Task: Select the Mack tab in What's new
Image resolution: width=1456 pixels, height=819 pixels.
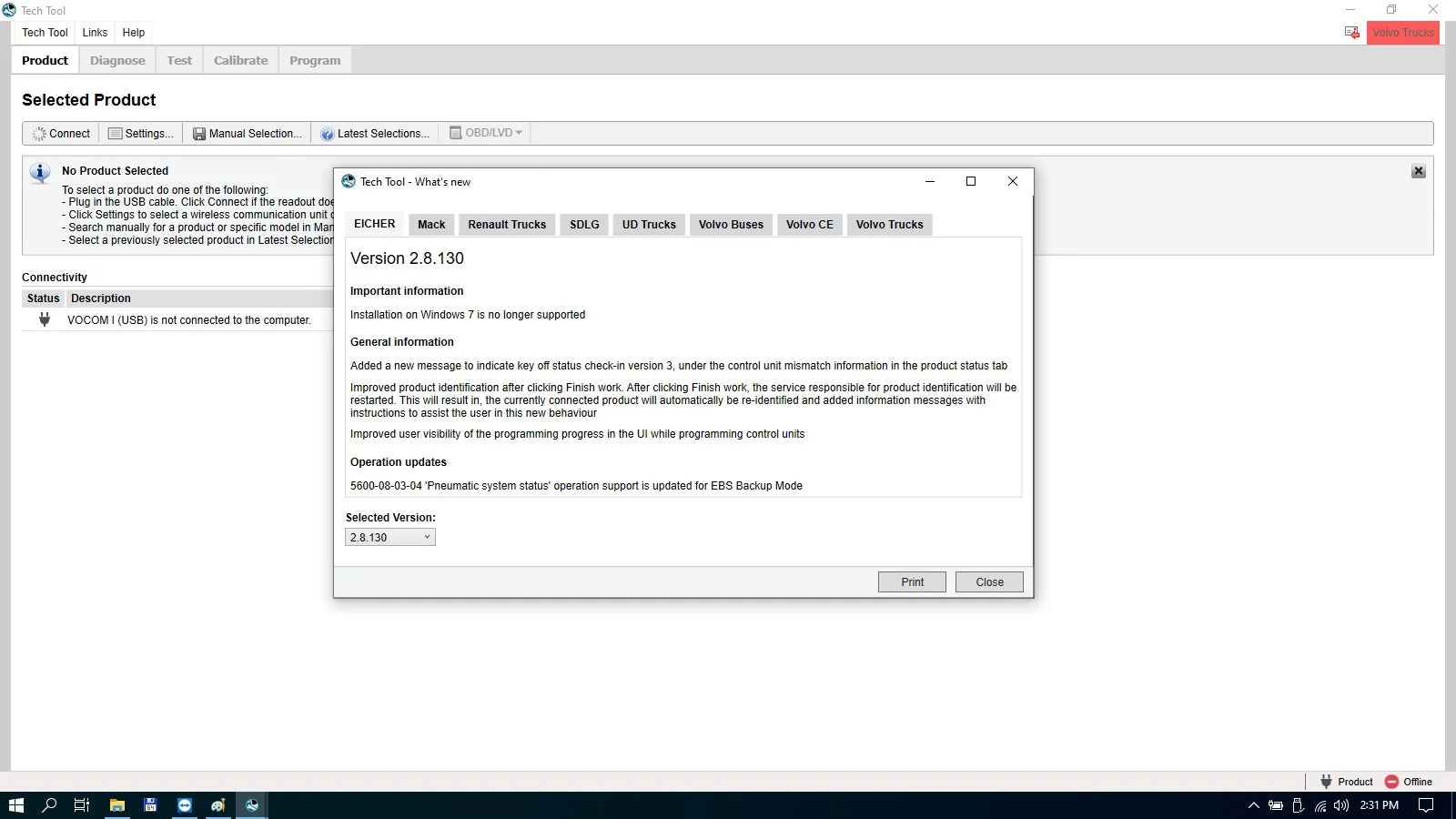Action: 431,225
